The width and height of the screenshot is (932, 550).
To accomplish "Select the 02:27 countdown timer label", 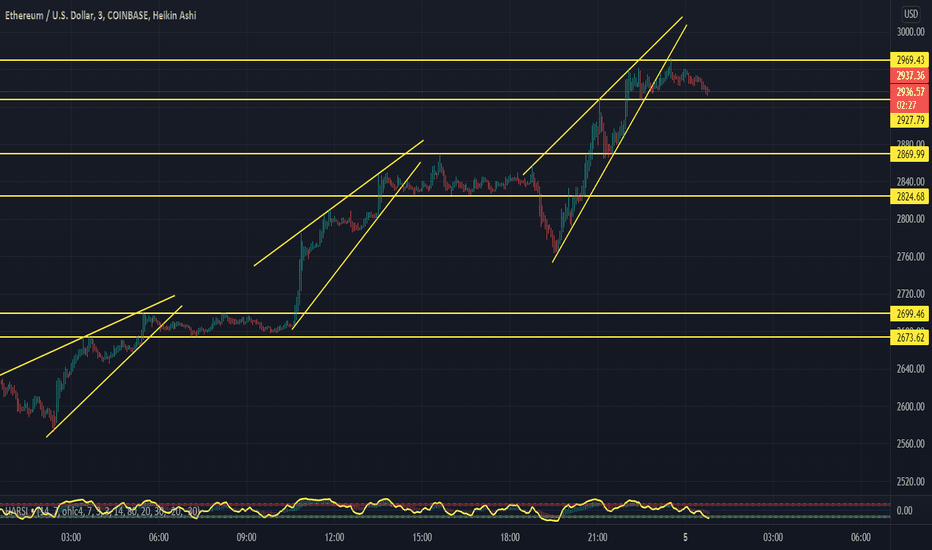I will pyautogui.click(x=906, y=105).
